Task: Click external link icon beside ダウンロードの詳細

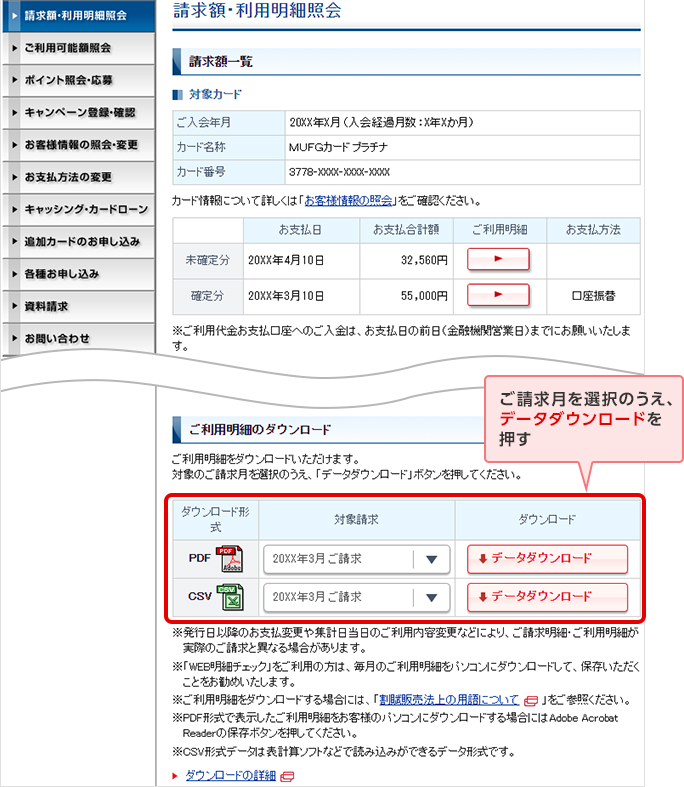Action: pyautogui.click(x=287, y=776)
